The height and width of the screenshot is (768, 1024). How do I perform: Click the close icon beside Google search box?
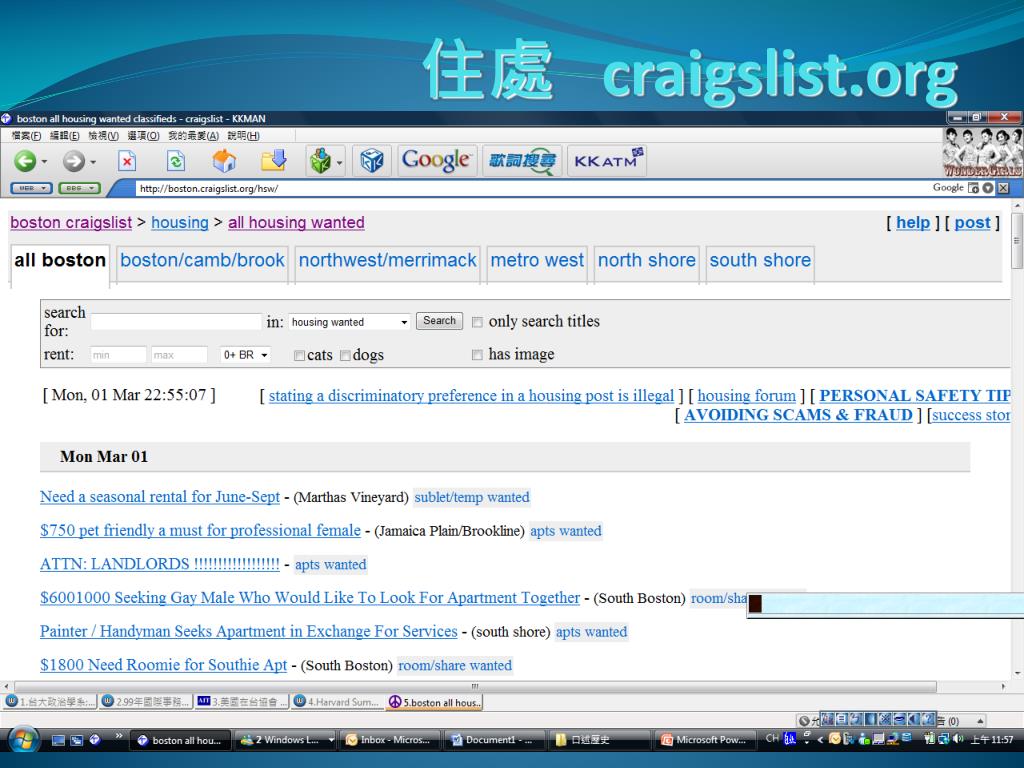coord(1003,188)
